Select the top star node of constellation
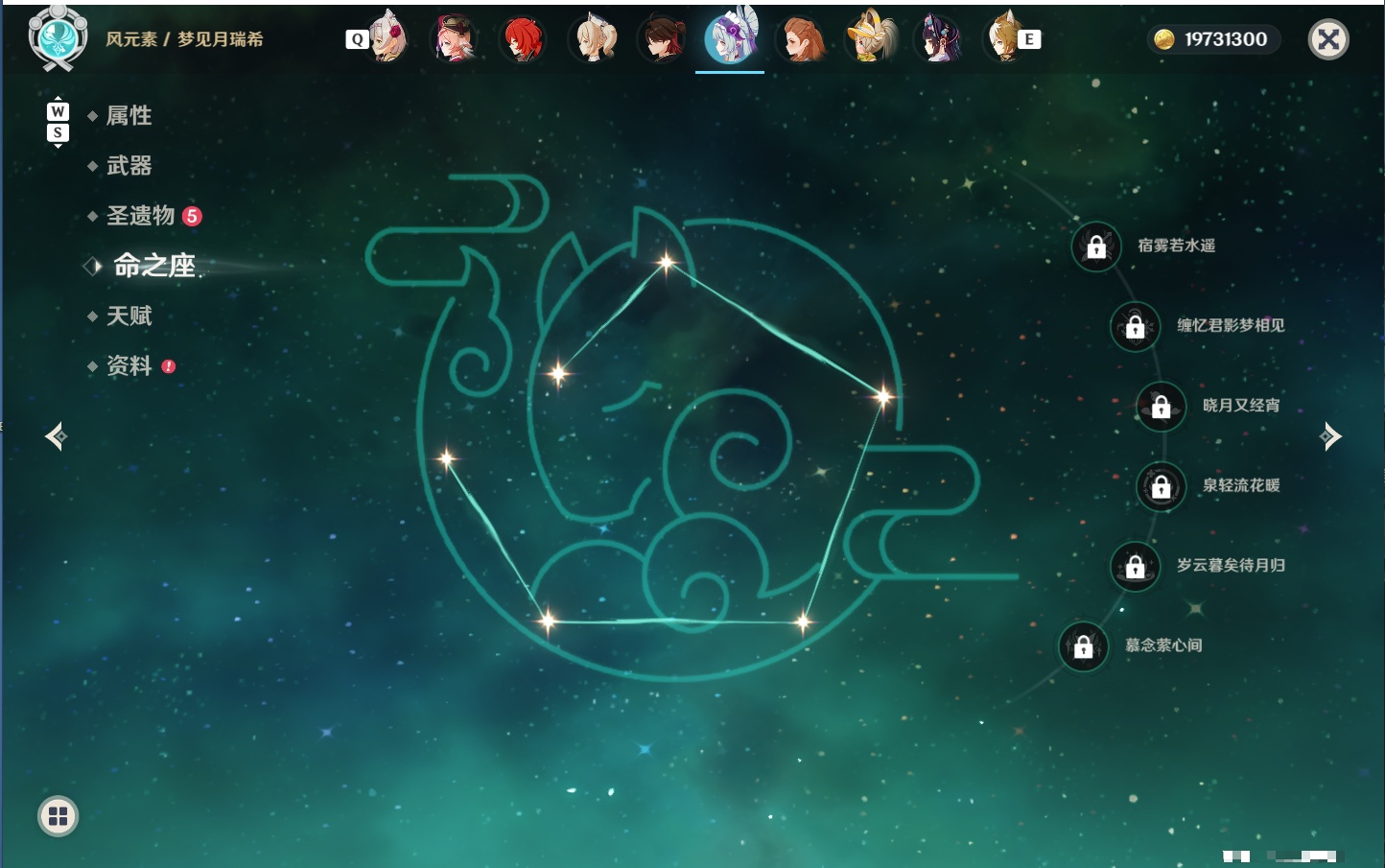Viewport: 1385px width, 868px height. (666, 261)
